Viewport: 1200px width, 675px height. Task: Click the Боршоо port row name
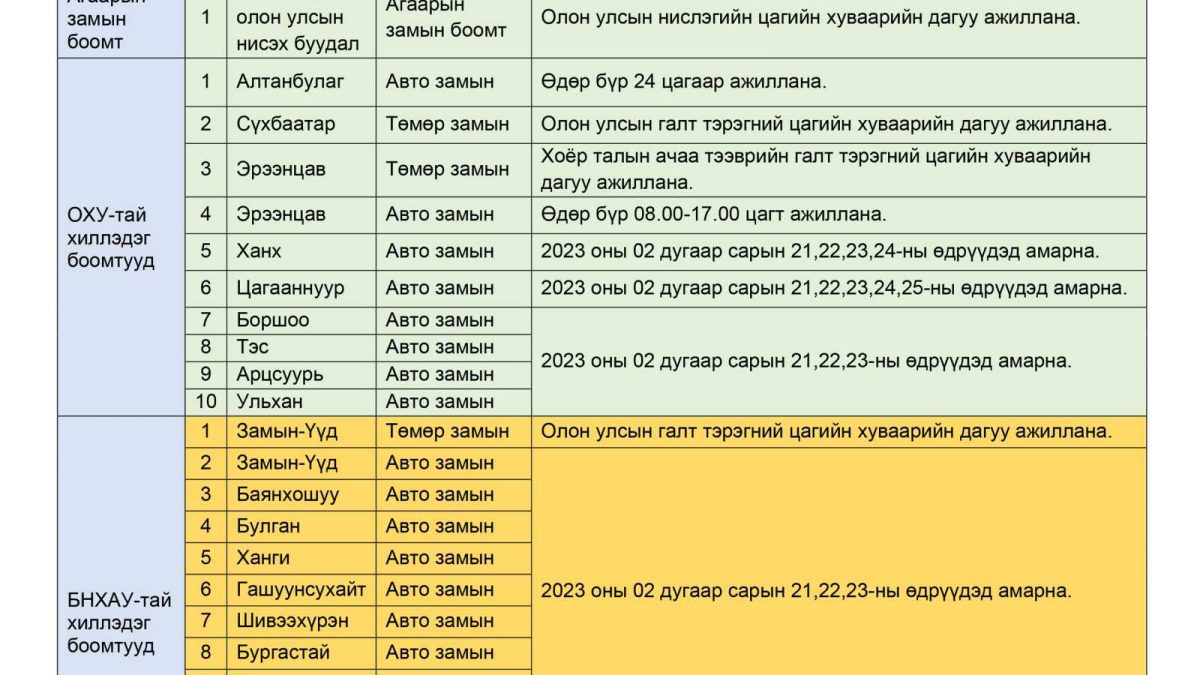coord(272,321)
